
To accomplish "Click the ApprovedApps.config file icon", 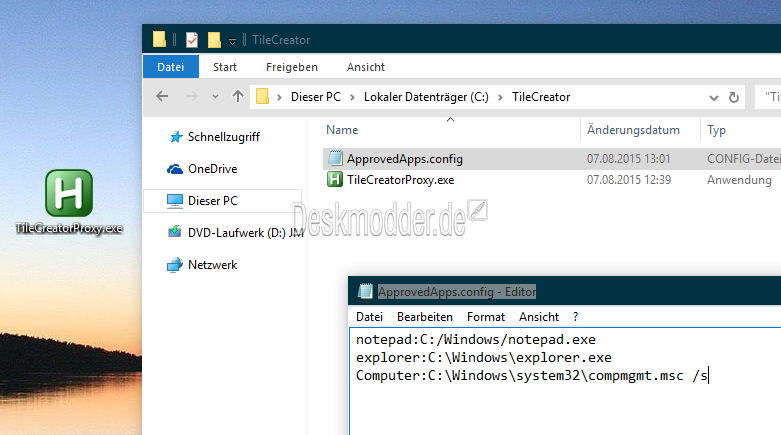I will tap(335, 158).
